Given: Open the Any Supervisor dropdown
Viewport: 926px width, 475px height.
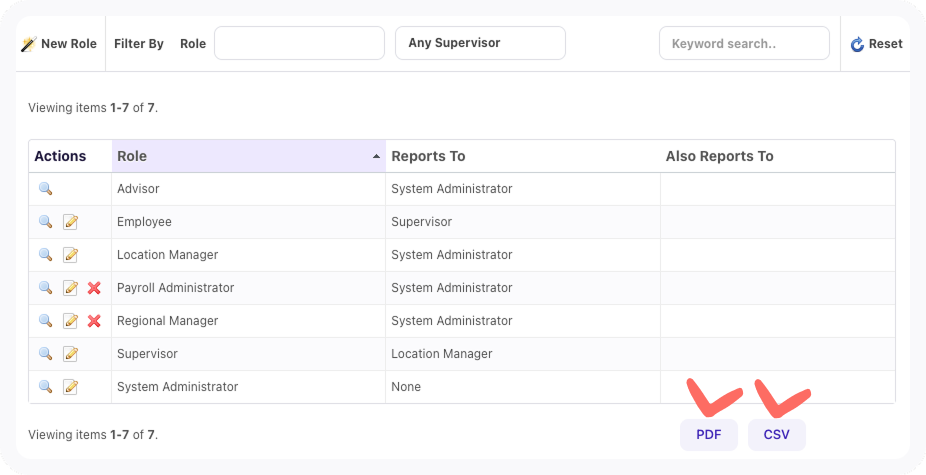Looking at the screenshot, I should click(x=480, y=43).
